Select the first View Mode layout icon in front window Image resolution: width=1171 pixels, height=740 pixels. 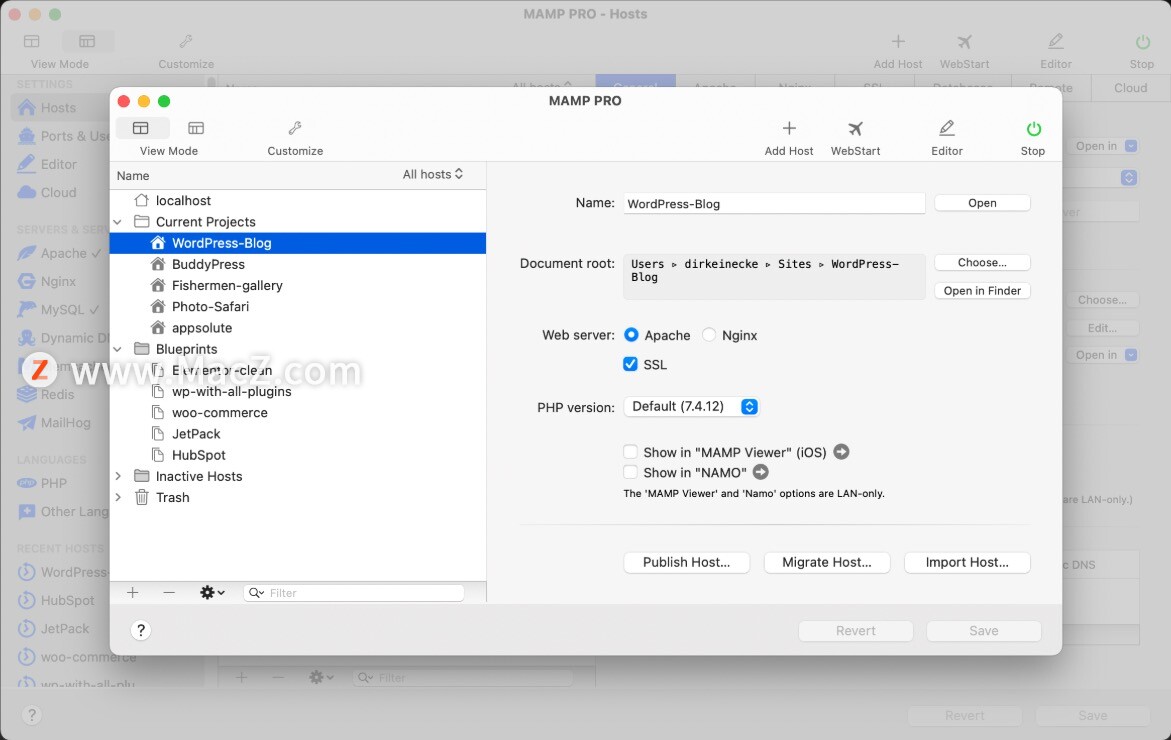click(x=141, y=128)
